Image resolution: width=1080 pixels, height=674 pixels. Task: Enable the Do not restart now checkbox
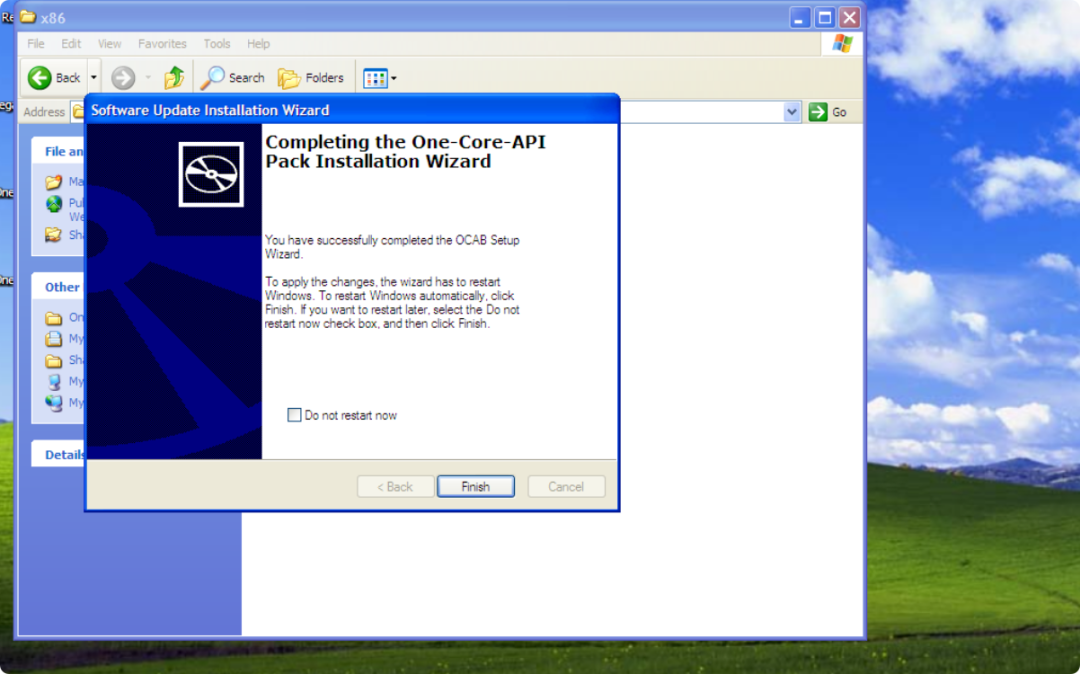tap(294, 415)
